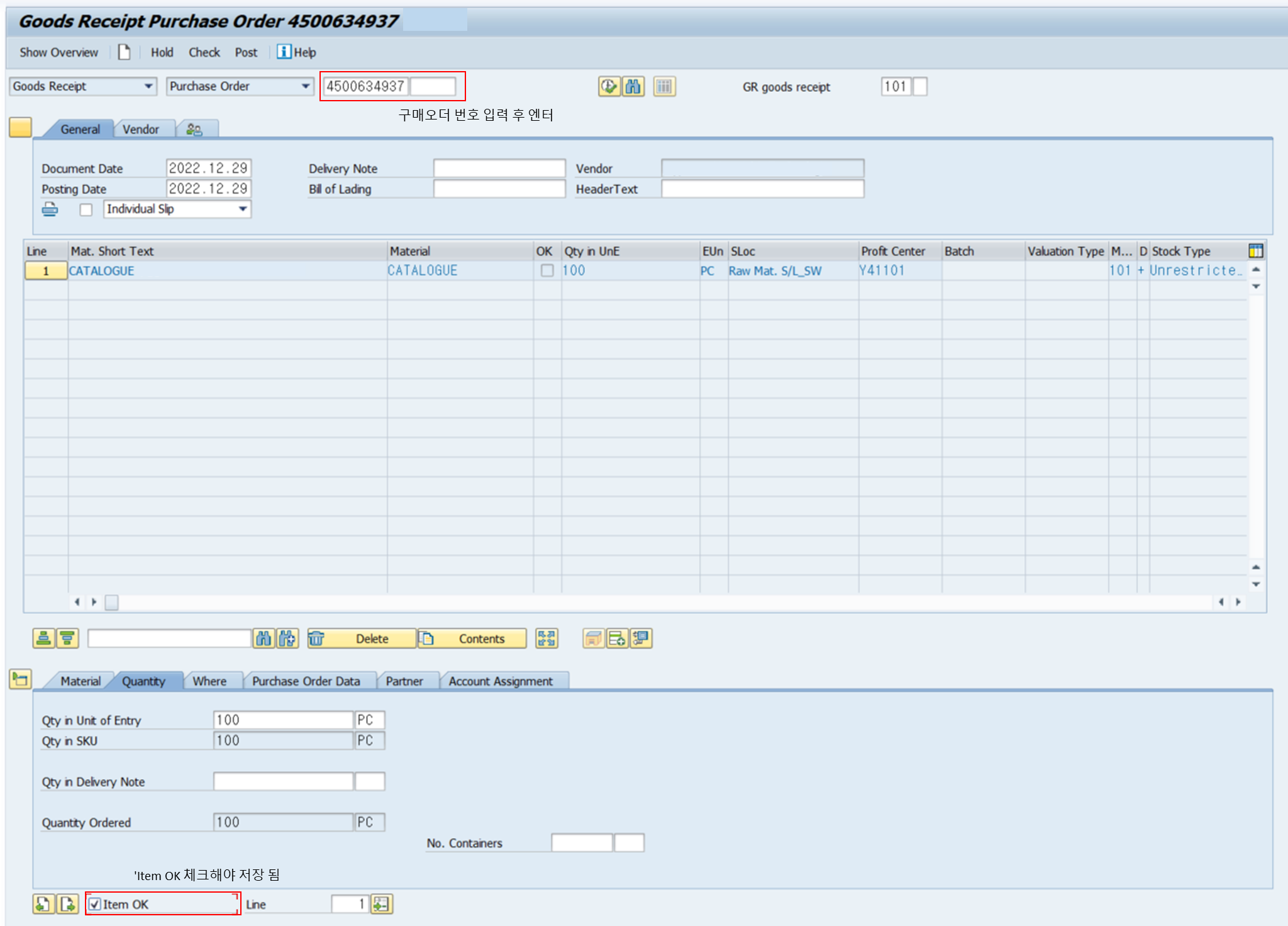Toggle the Item OK checkbox

click(x=95, y=905)
